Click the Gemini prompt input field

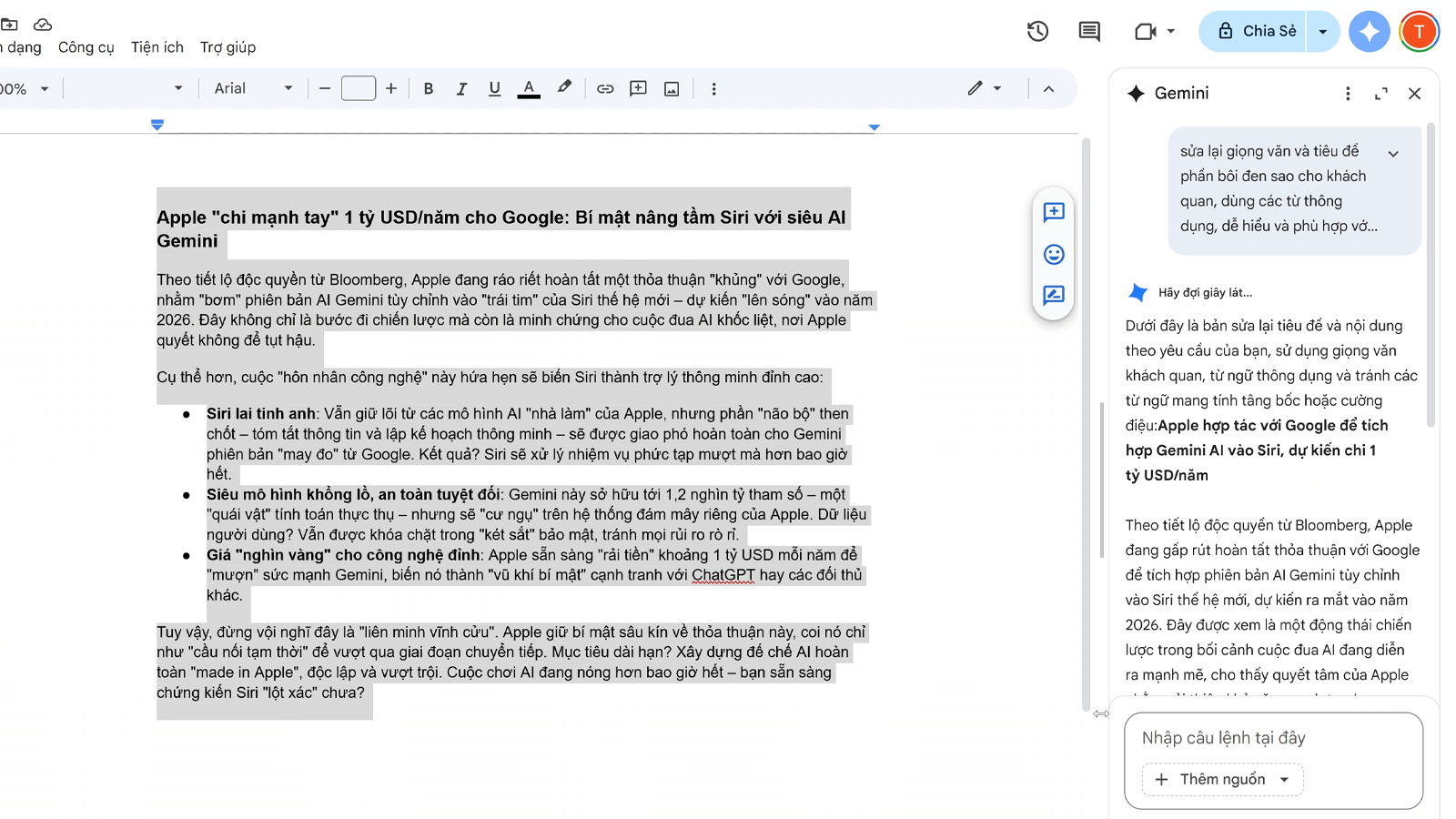(x=1272, y=738)
